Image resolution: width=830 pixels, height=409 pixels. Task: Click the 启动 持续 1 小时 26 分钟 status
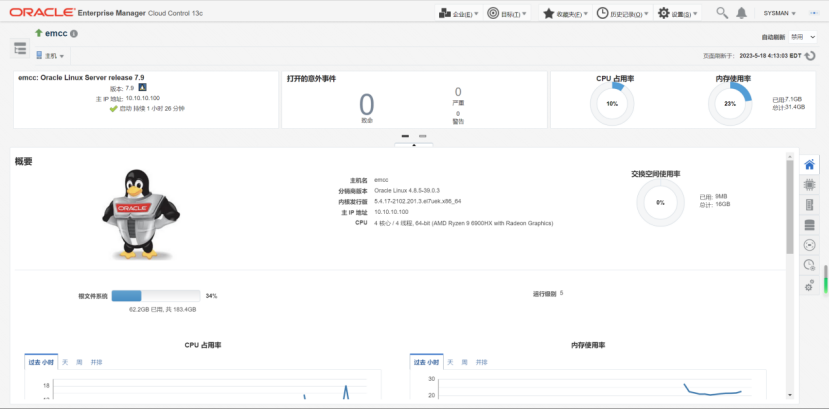[152, 108]
